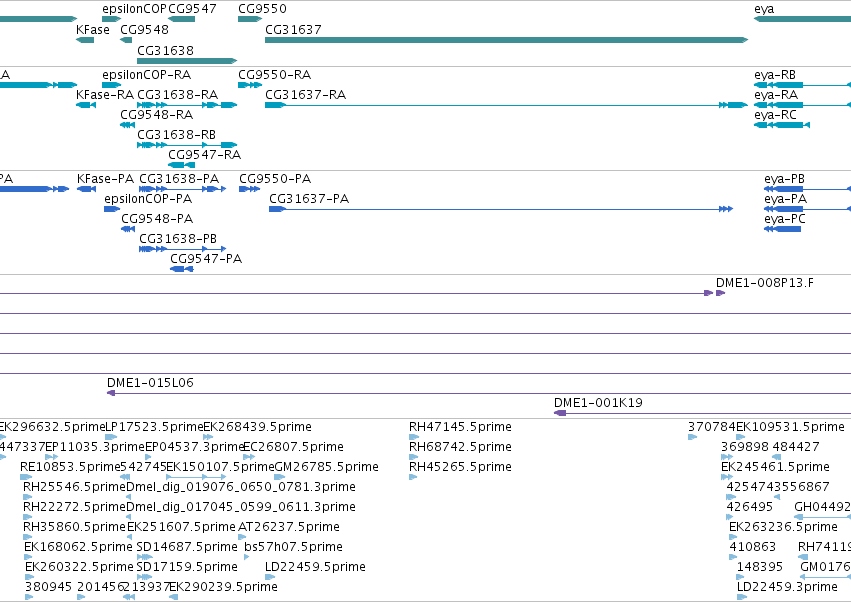Image resolution: width=851 pixels, height=602 pixels.
Task: Click the CG31637-RA label text
Action: [x=306, y=95]
